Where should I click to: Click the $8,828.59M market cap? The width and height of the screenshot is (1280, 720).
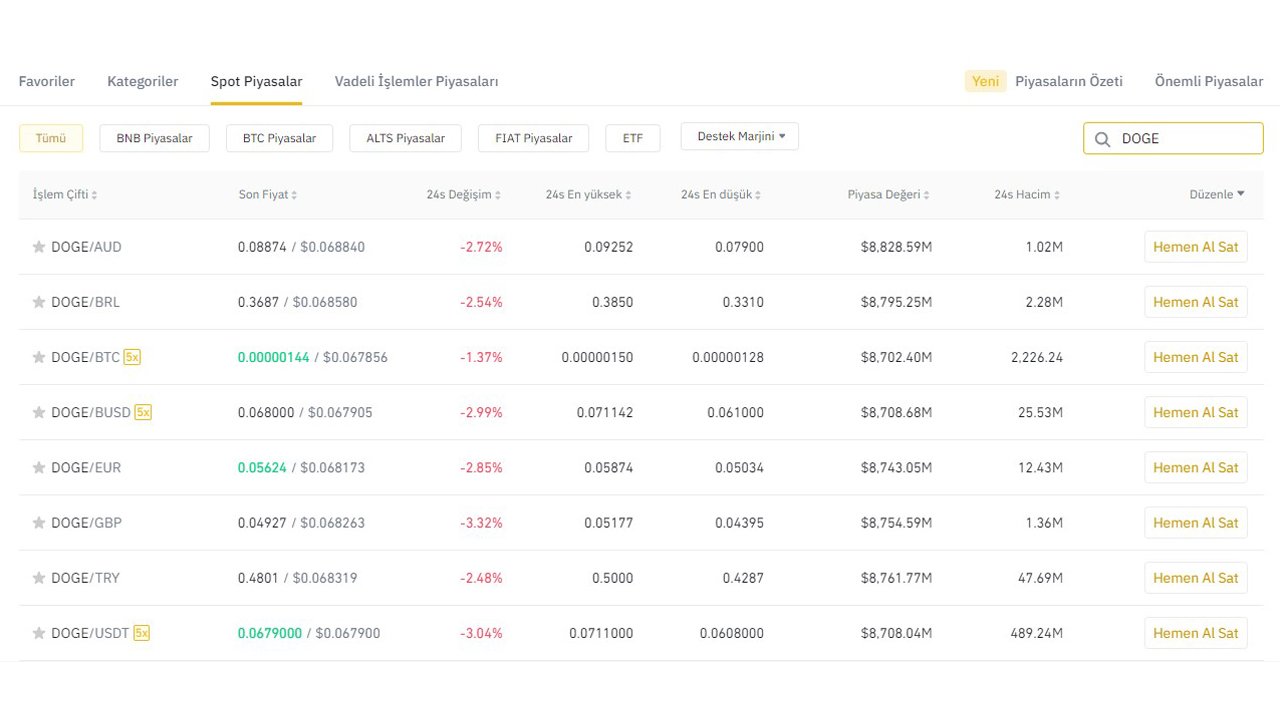click(896, 247)
